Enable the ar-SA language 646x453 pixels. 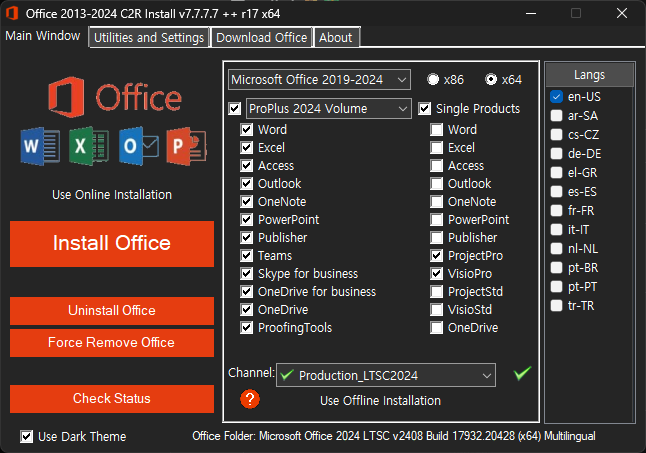tap(556, 116)
